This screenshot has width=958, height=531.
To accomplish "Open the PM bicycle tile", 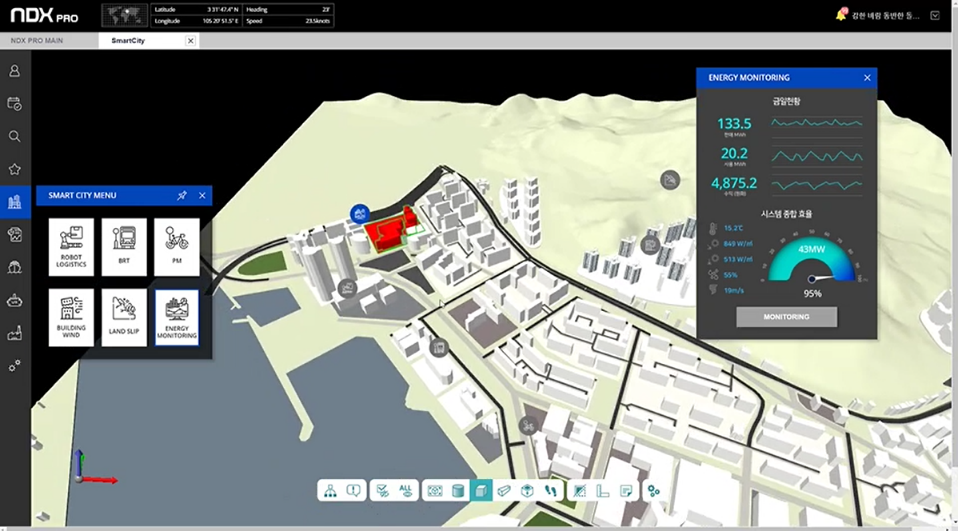I will (177, 247).
